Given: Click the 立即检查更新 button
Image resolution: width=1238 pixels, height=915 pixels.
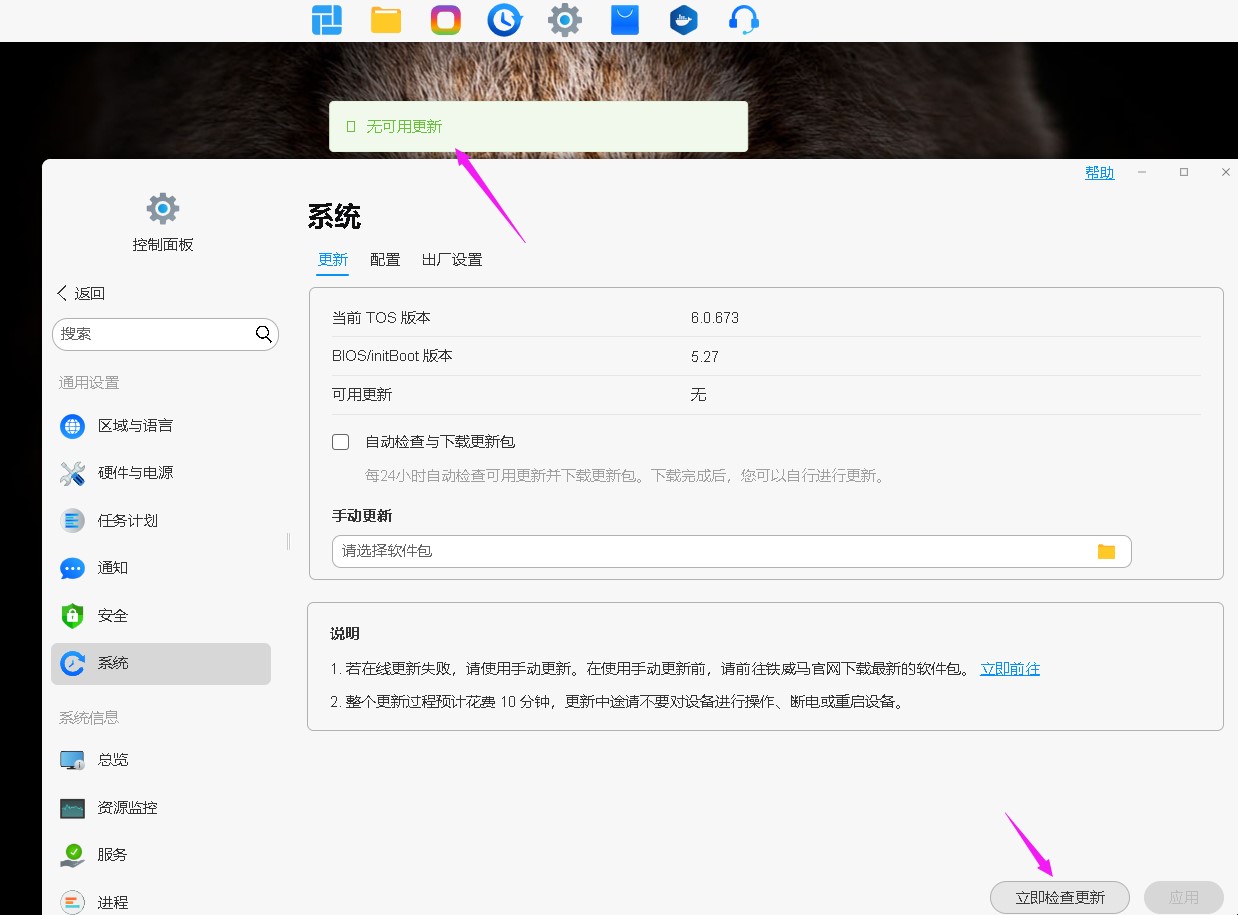Looking at the screenshot, I should (1060, 898).
